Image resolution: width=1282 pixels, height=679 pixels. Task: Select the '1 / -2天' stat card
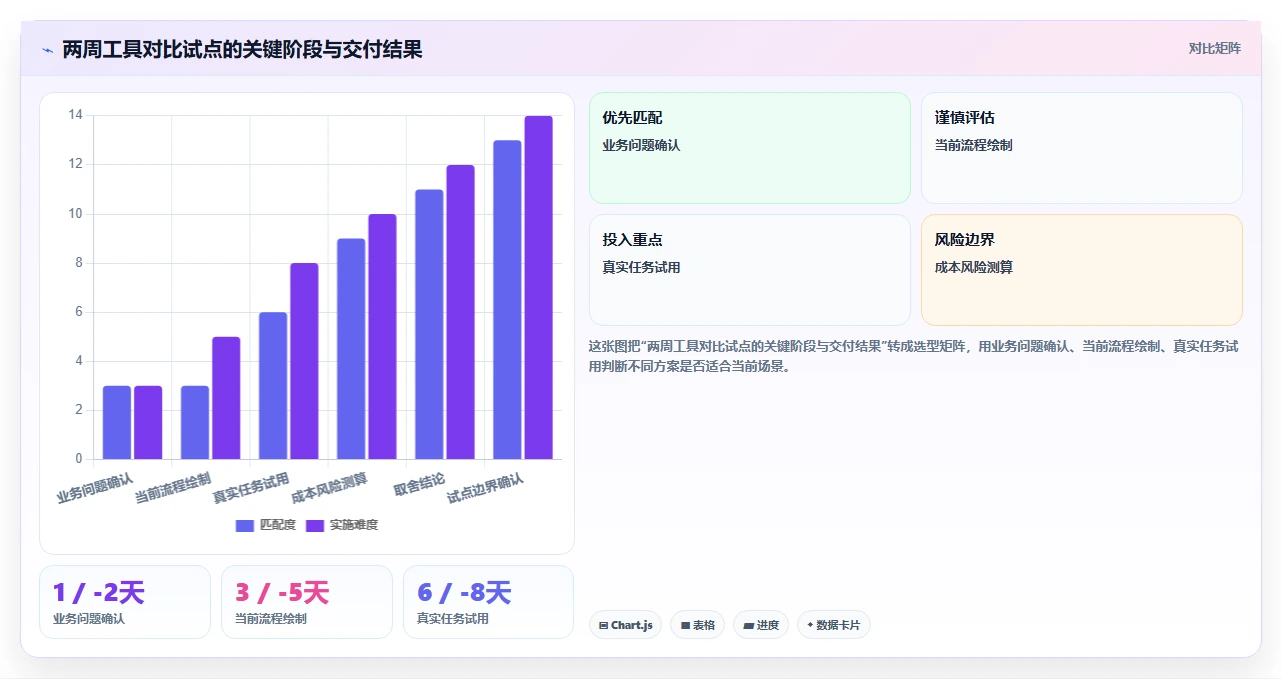click(125, 602)
